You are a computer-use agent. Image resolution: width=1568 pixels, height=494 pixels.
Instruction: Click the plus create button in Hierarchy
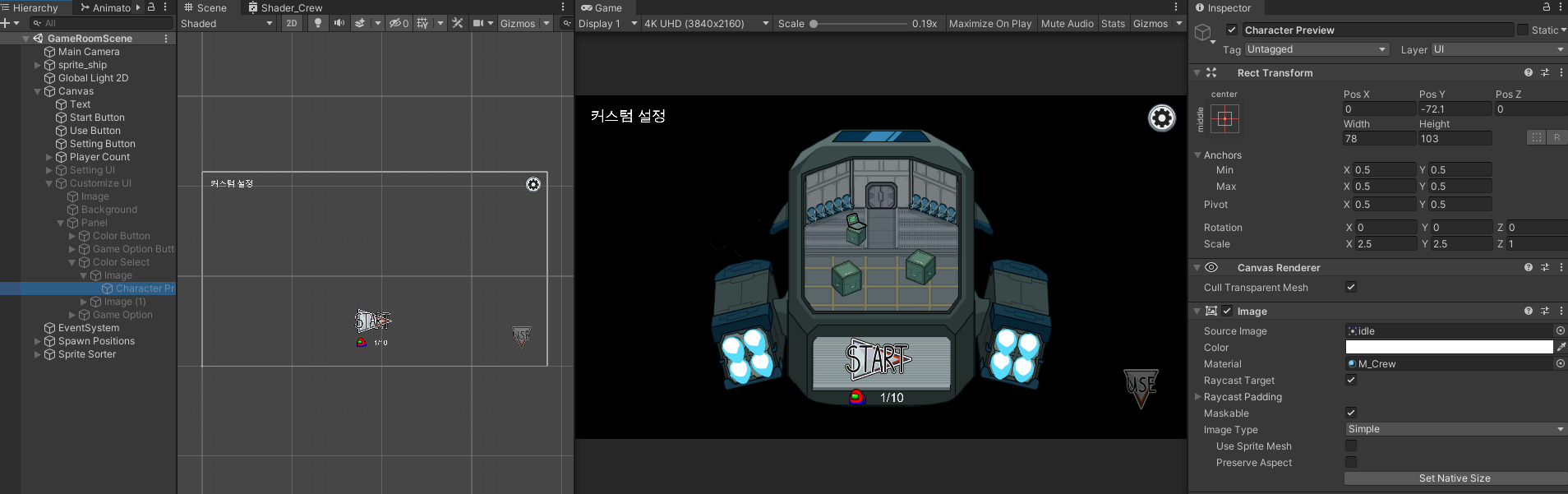pyautogui.click(x=6, y=23)
